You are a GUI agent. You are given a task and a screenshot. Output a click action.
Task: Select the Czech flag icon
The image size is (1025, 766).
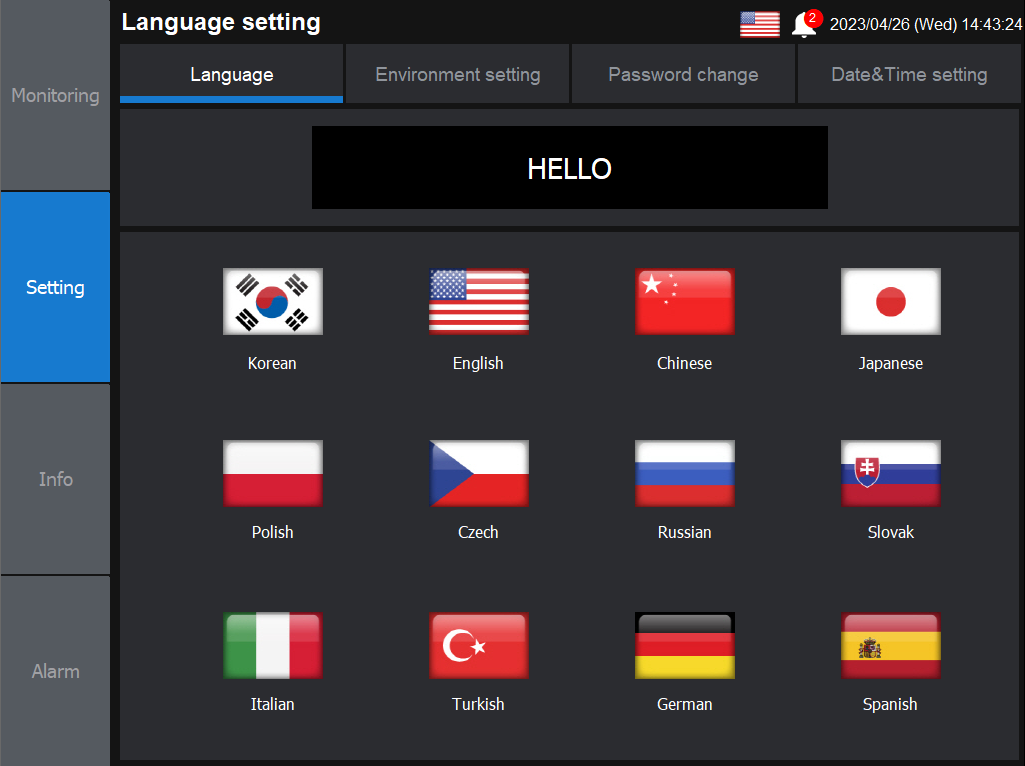[x=478, y=473]
